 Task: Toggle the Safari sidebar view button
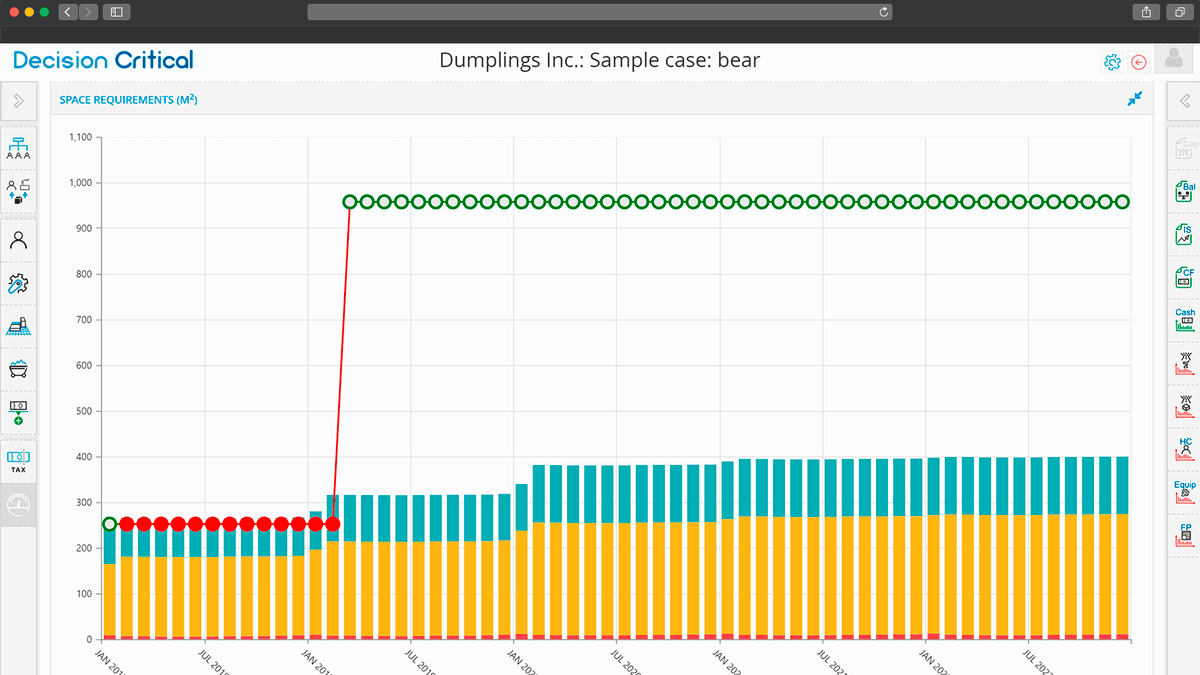[116, 12]
